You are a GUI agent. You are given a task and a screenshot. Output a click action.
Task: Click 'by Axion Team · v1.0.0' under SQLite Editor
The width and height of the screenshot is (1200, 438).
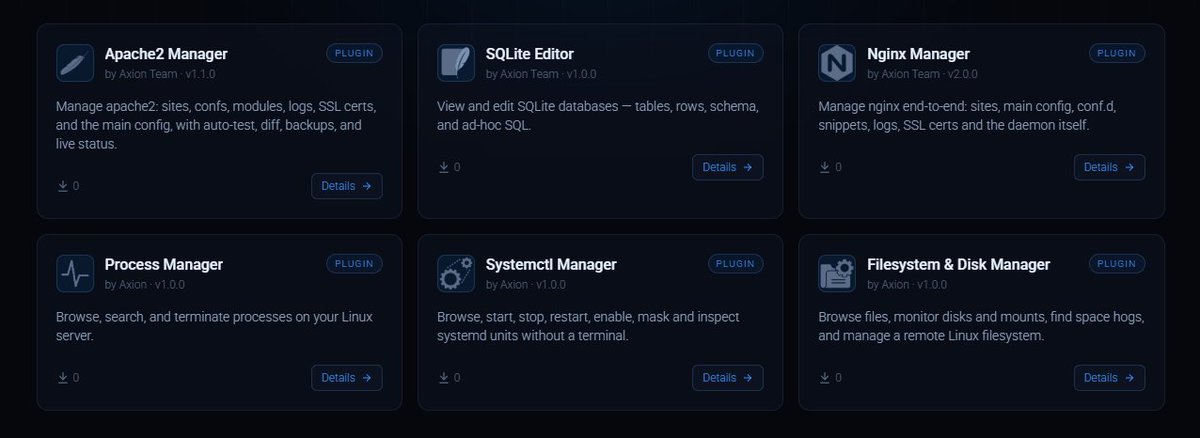(541, 74)
